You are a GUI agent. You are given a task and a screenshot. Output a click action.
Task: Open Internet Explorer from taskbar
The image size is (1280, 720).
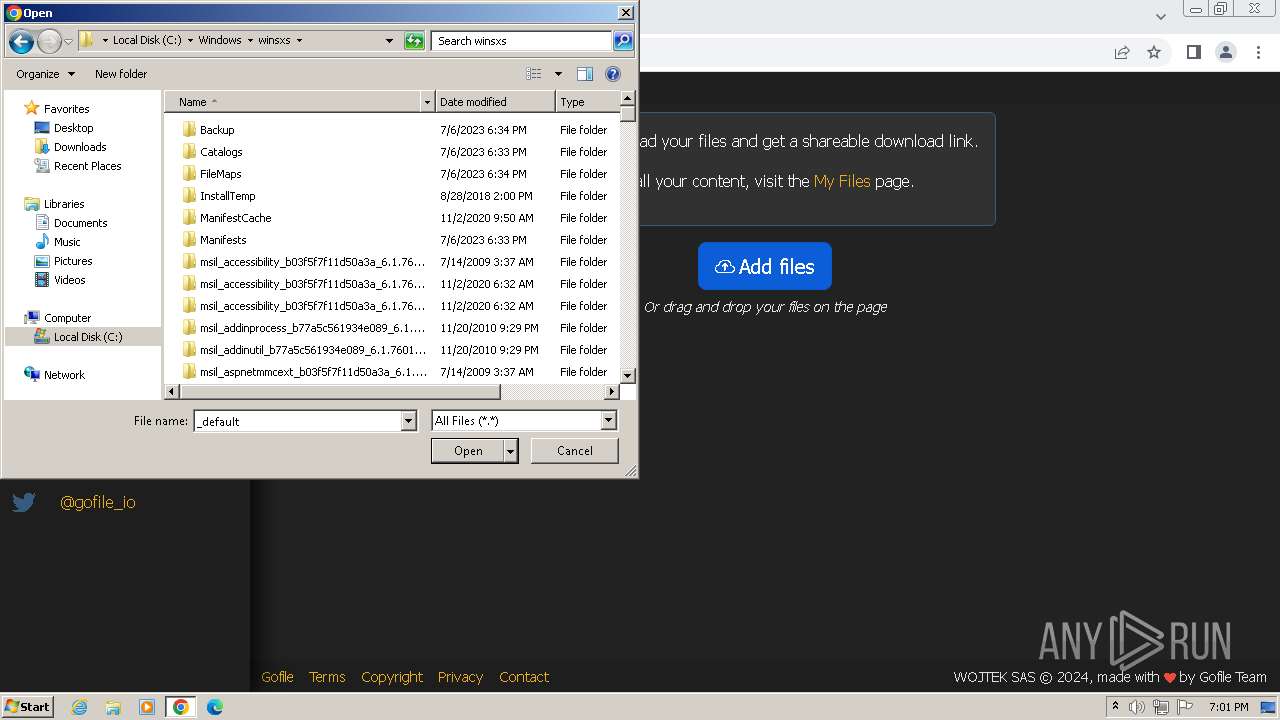pyautogui.click(x=80, y=707)
